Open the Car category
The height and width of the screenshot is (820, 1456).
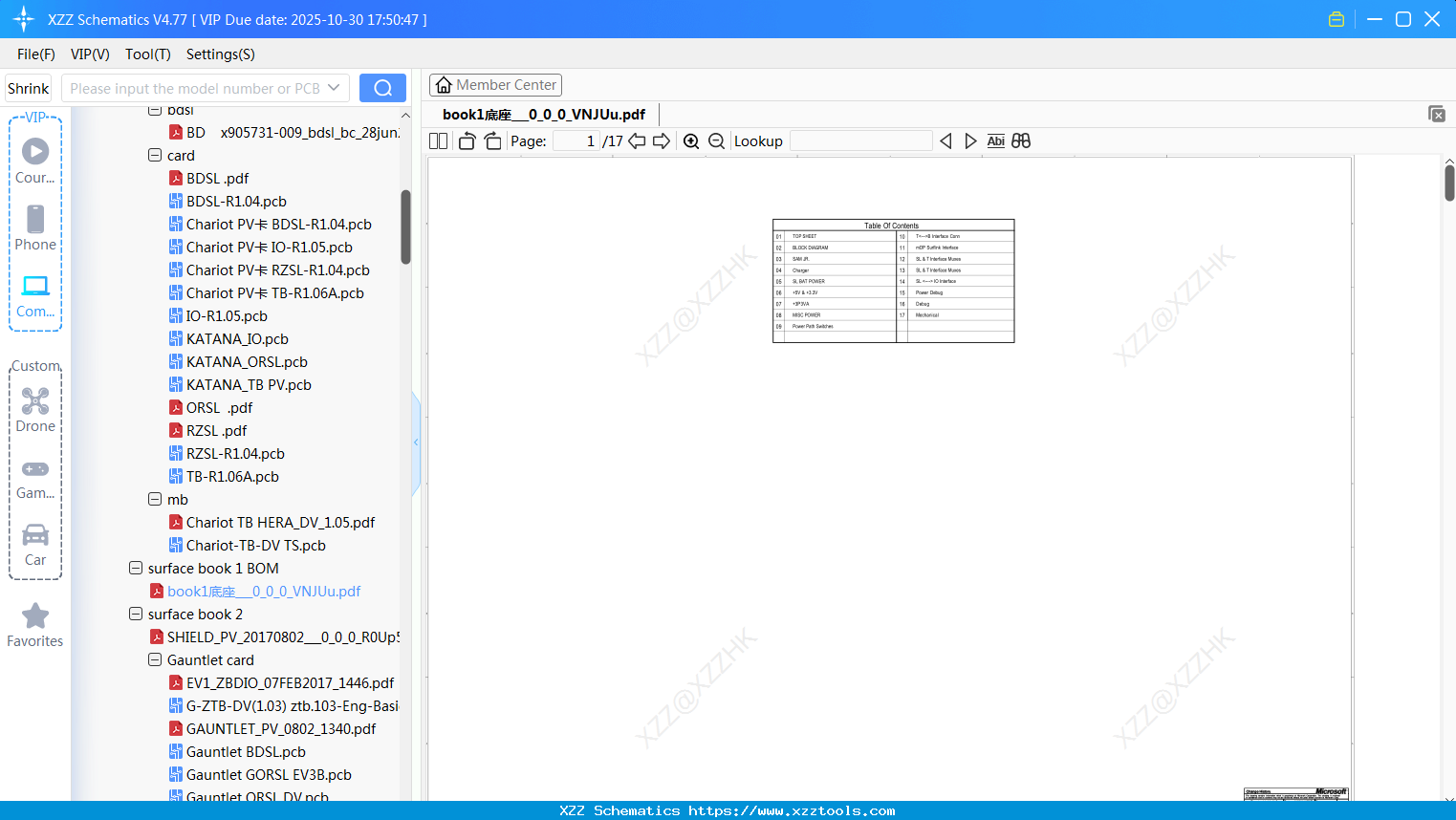(35, 545)
